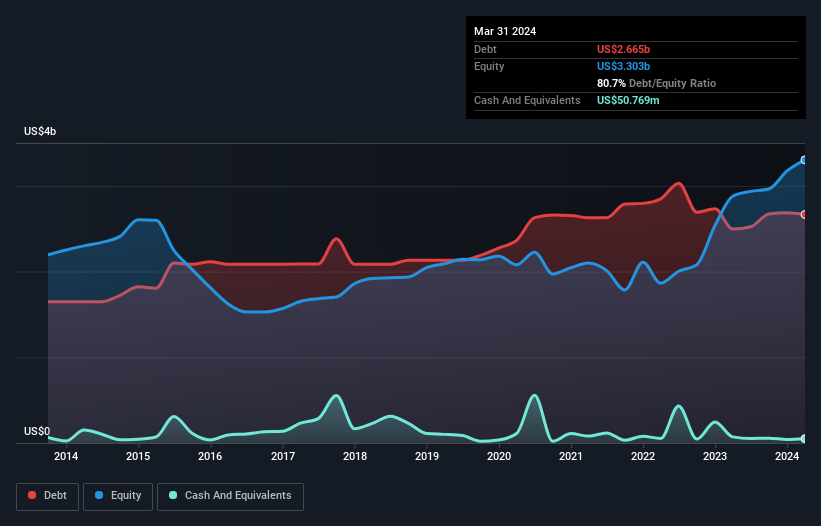Click the 2024 x-axis label
The width and height of the screenshot is (821, 526).
[x=787, y=456]
